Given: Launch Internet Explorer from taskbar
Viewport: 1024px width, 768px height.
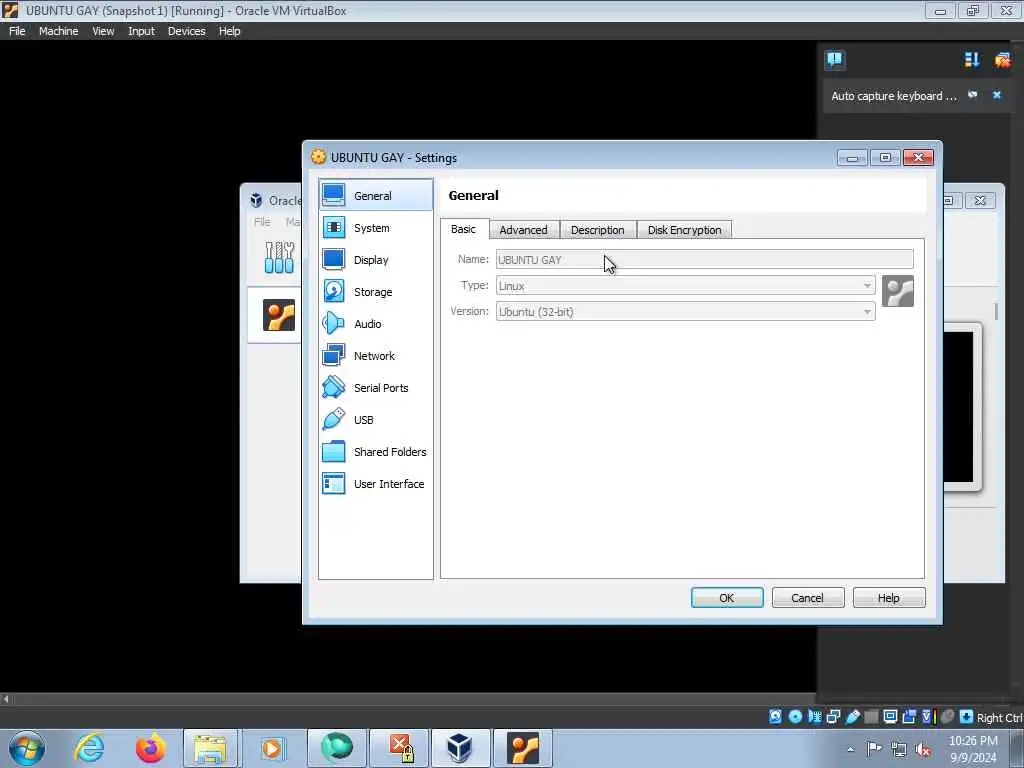Looking at the screenshot, I should click(x=89, y=748).
